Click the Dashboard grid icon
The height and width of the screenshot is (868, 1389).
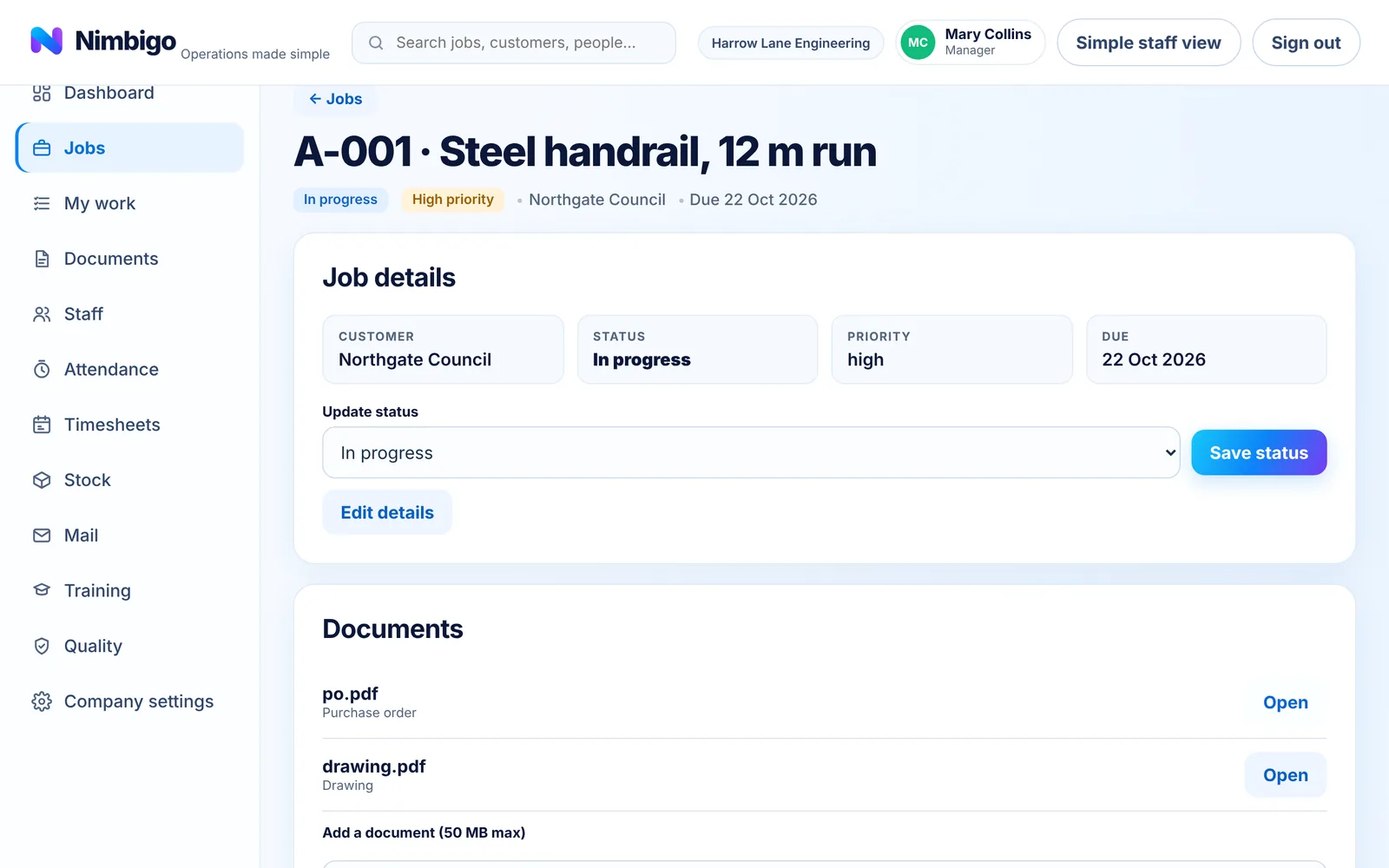(x=42, y=93)
